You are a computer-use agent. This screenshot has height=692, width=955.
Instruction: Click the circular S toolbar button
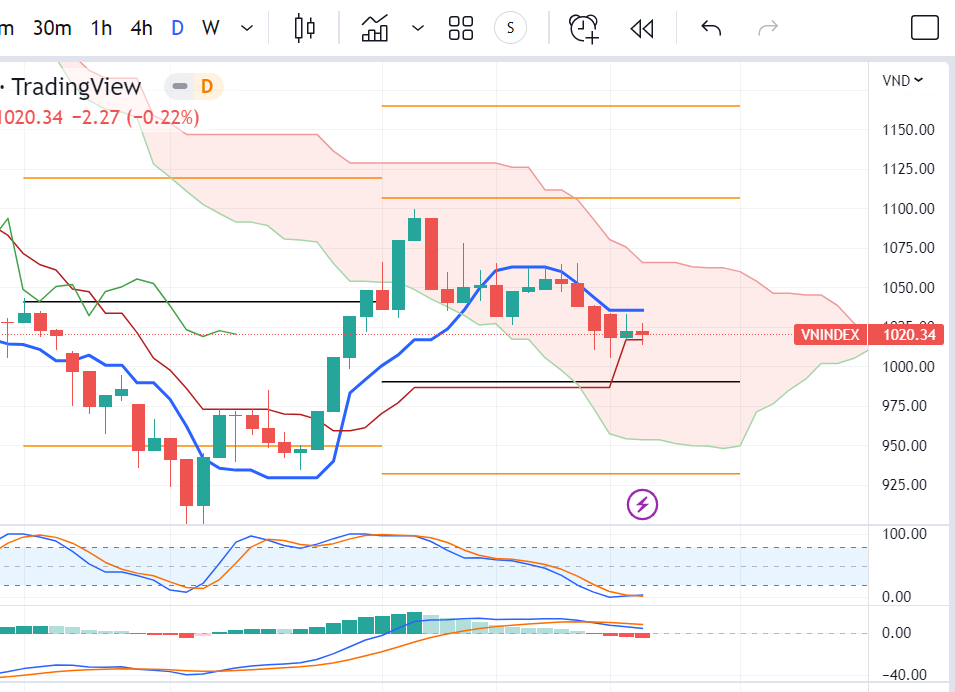(511, 28)
